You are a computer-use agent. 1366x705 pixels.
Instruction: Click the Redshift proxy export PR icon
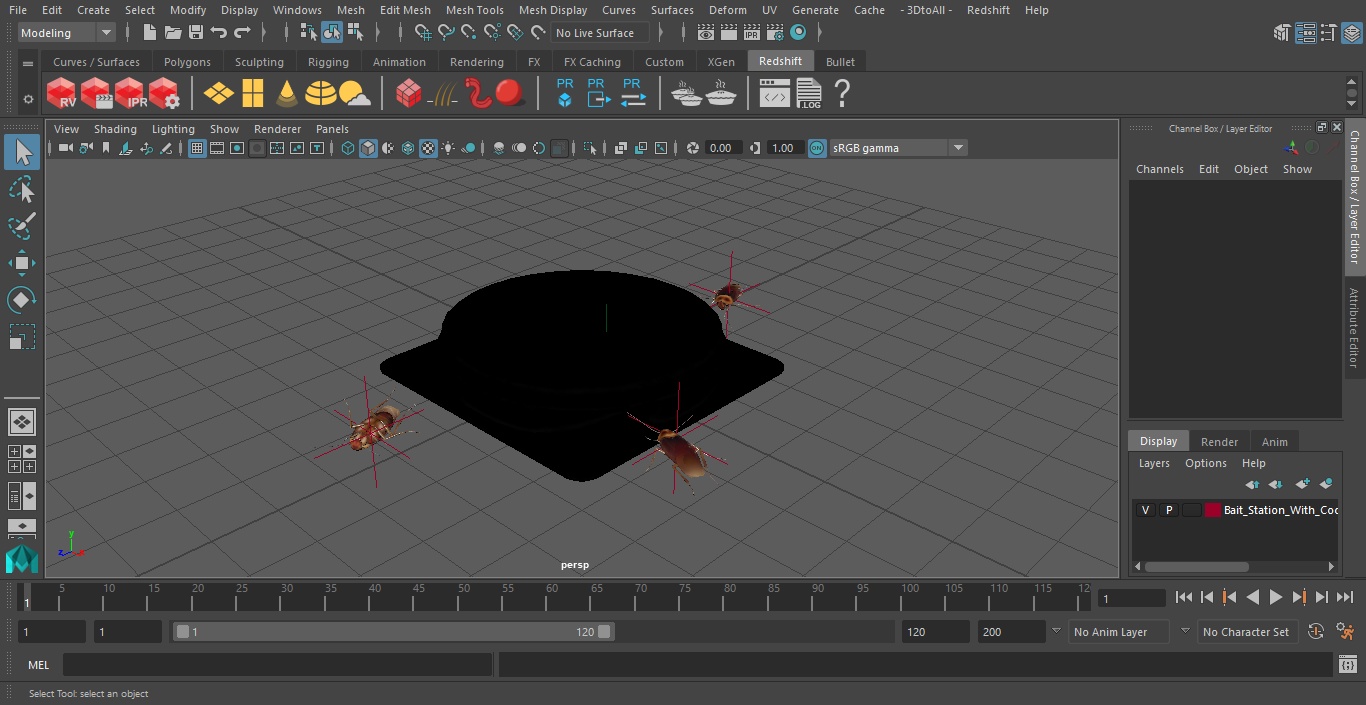(x=598, y=93)
